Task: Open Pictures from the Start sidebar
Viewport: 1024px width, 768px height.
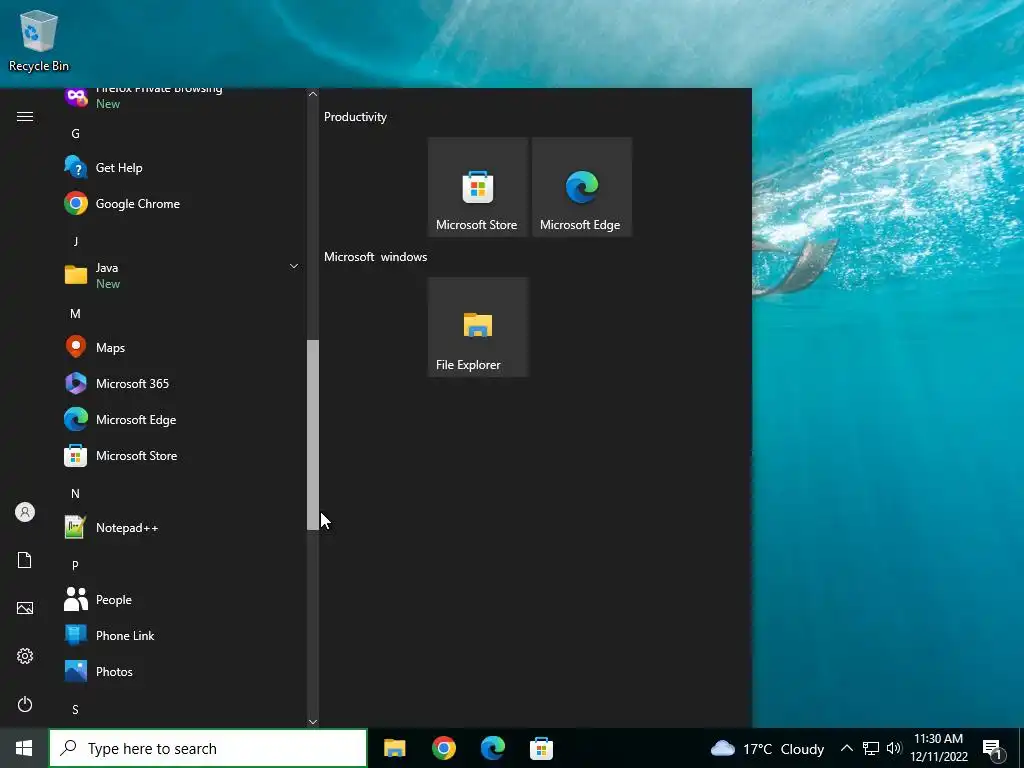Action: pos(25,608)
